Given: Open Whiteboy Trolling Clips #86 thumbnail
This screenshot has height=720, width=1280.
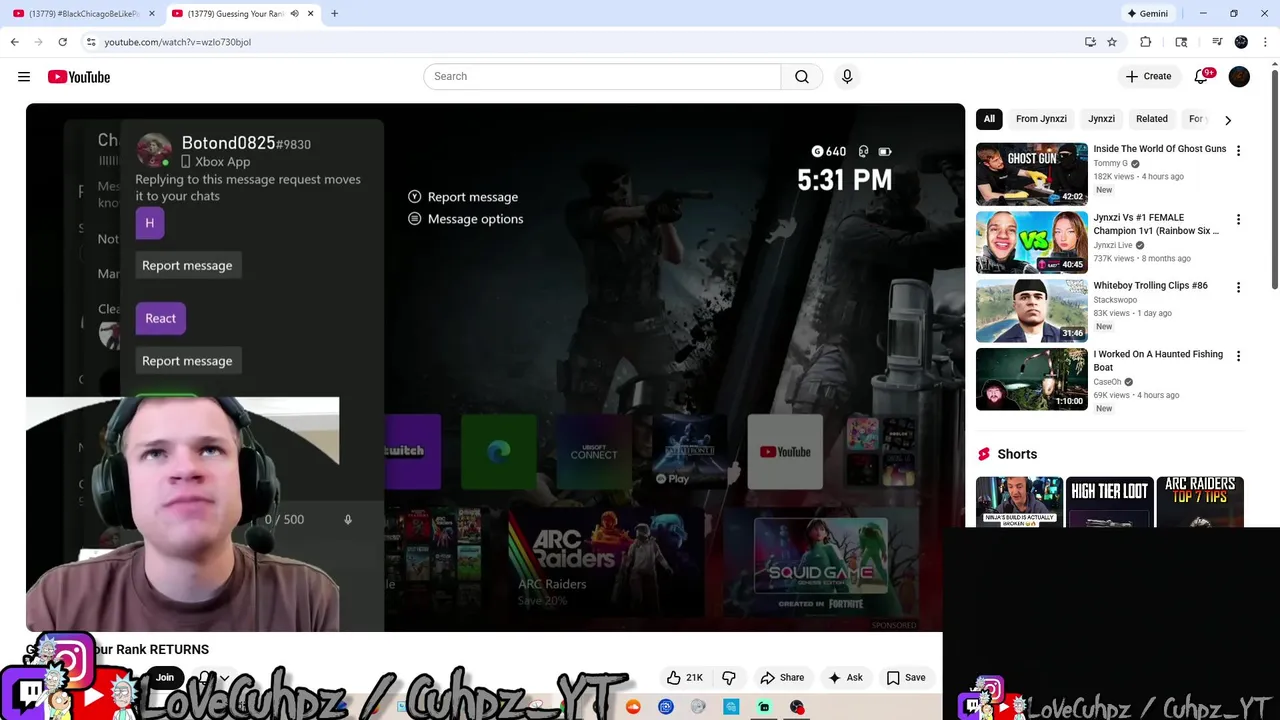Looking at the screenshot, I should 1031,310.
